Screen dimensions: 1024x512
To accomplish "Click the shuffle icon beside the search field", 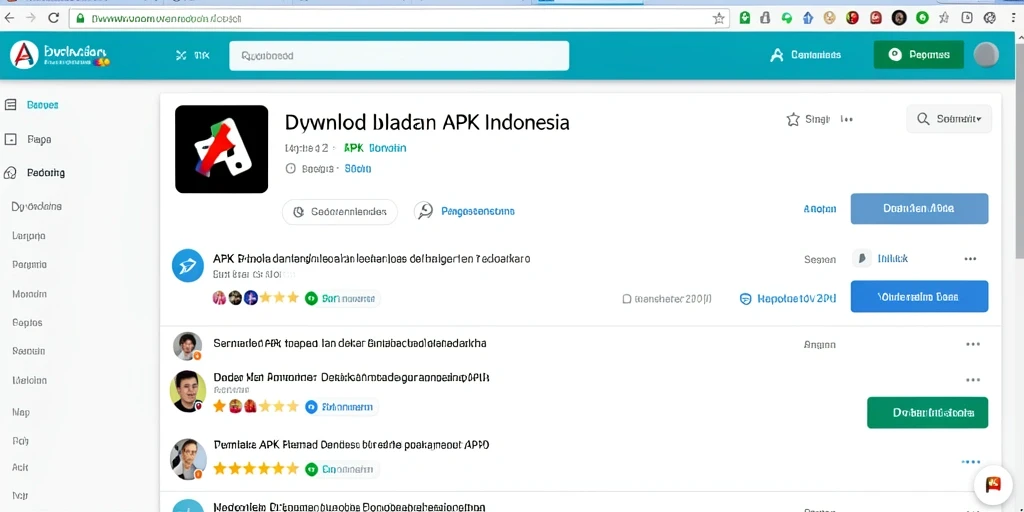I will pos(182,56).
